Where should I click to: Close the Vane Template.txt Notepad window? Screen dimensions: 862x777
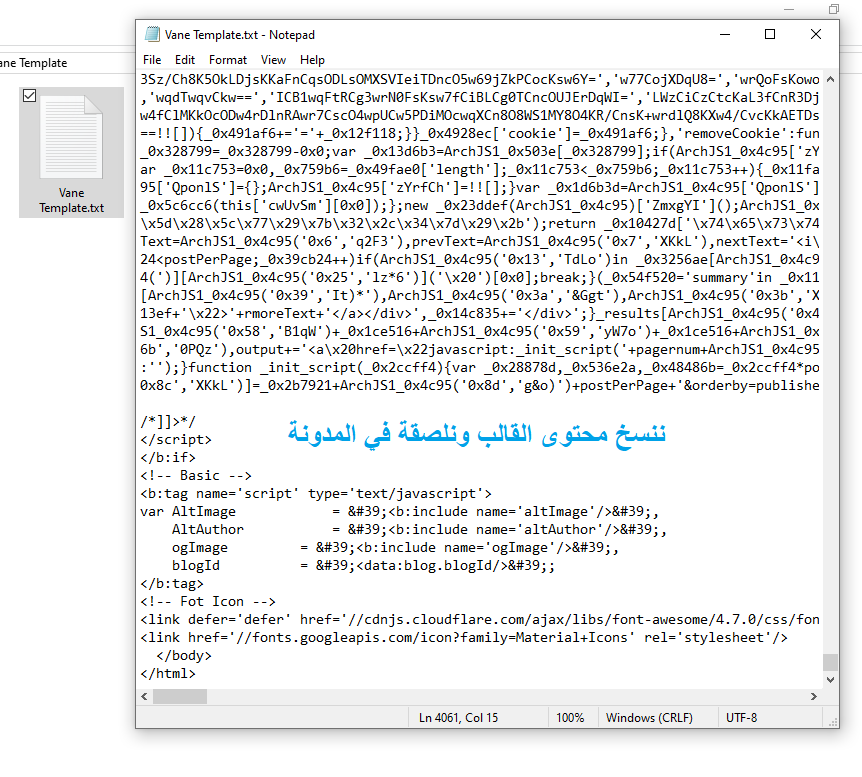coord(816,34)
